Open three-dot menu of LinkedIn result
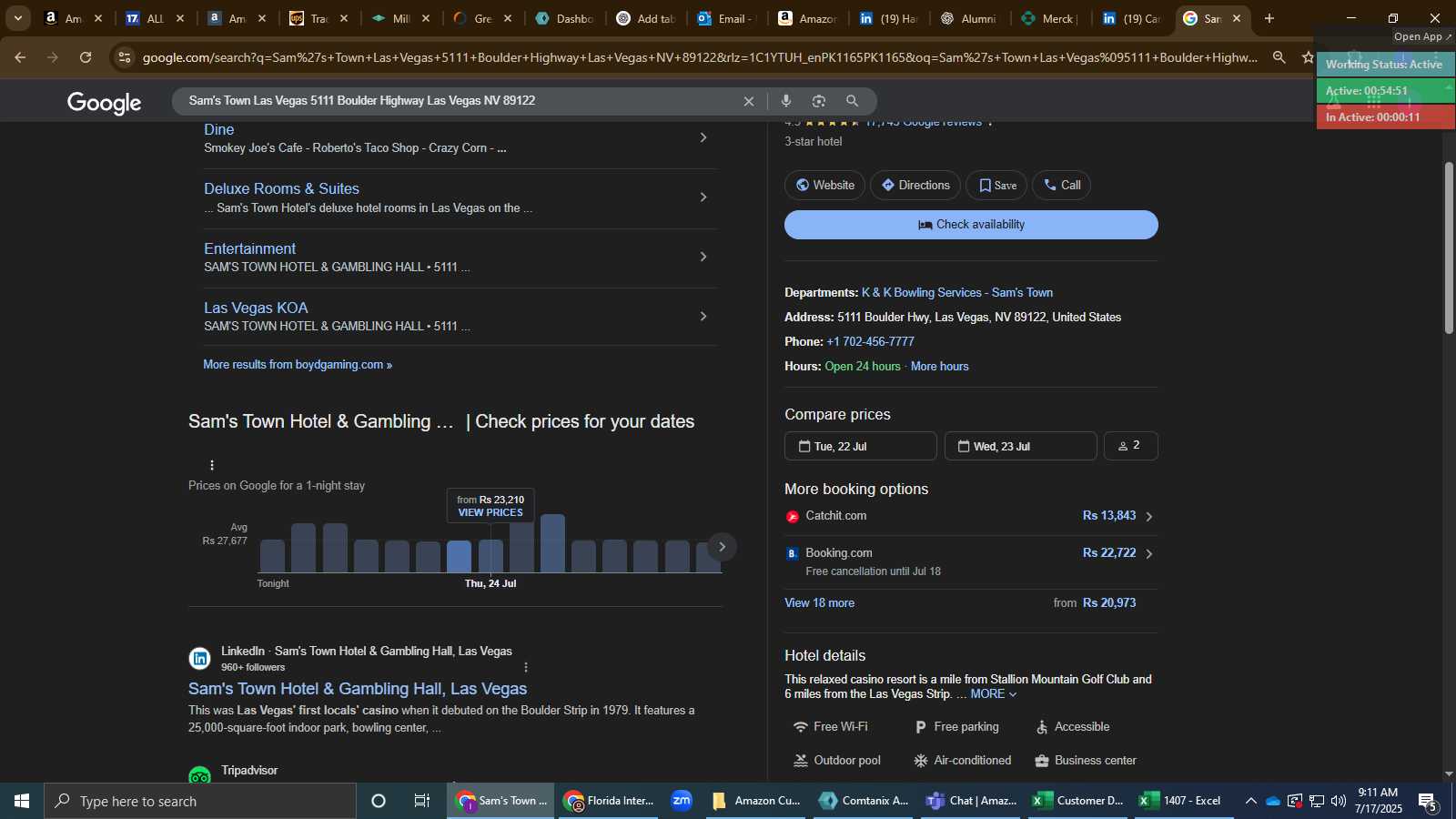 tap(525, 667)
